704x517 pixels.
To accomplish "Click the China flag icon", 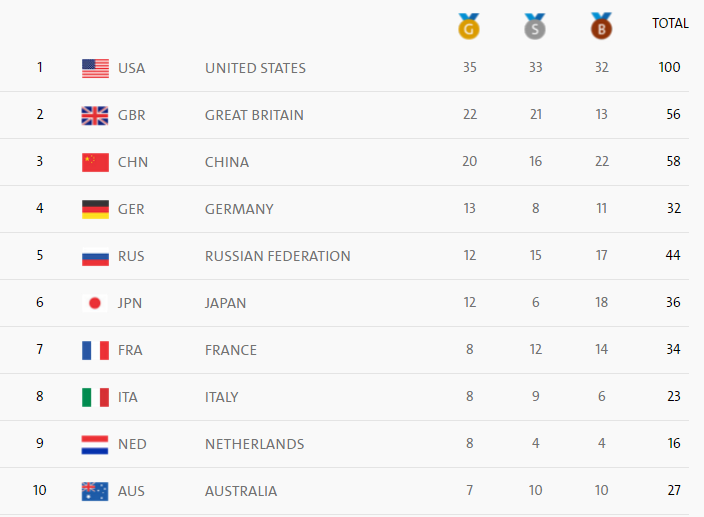I will tap(95, 162).
